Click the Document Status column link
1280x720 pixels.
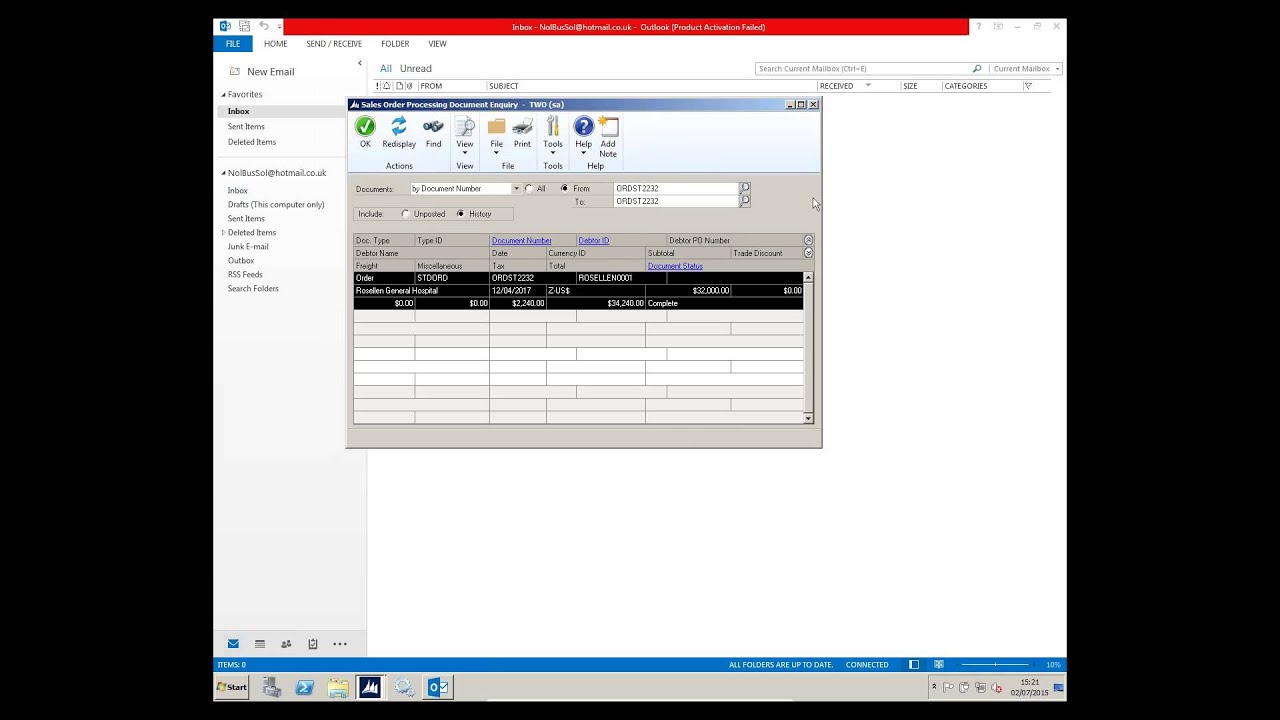point(675,266)
